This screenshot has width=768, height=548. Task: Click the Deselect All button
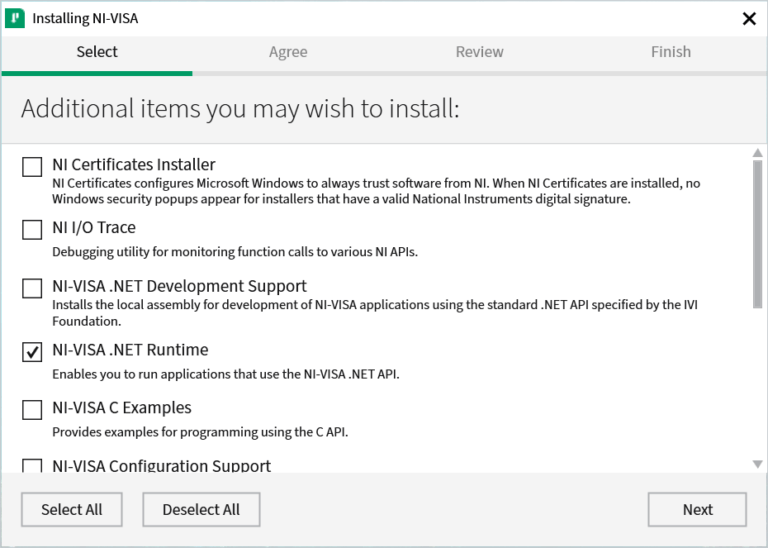point(201,509)
